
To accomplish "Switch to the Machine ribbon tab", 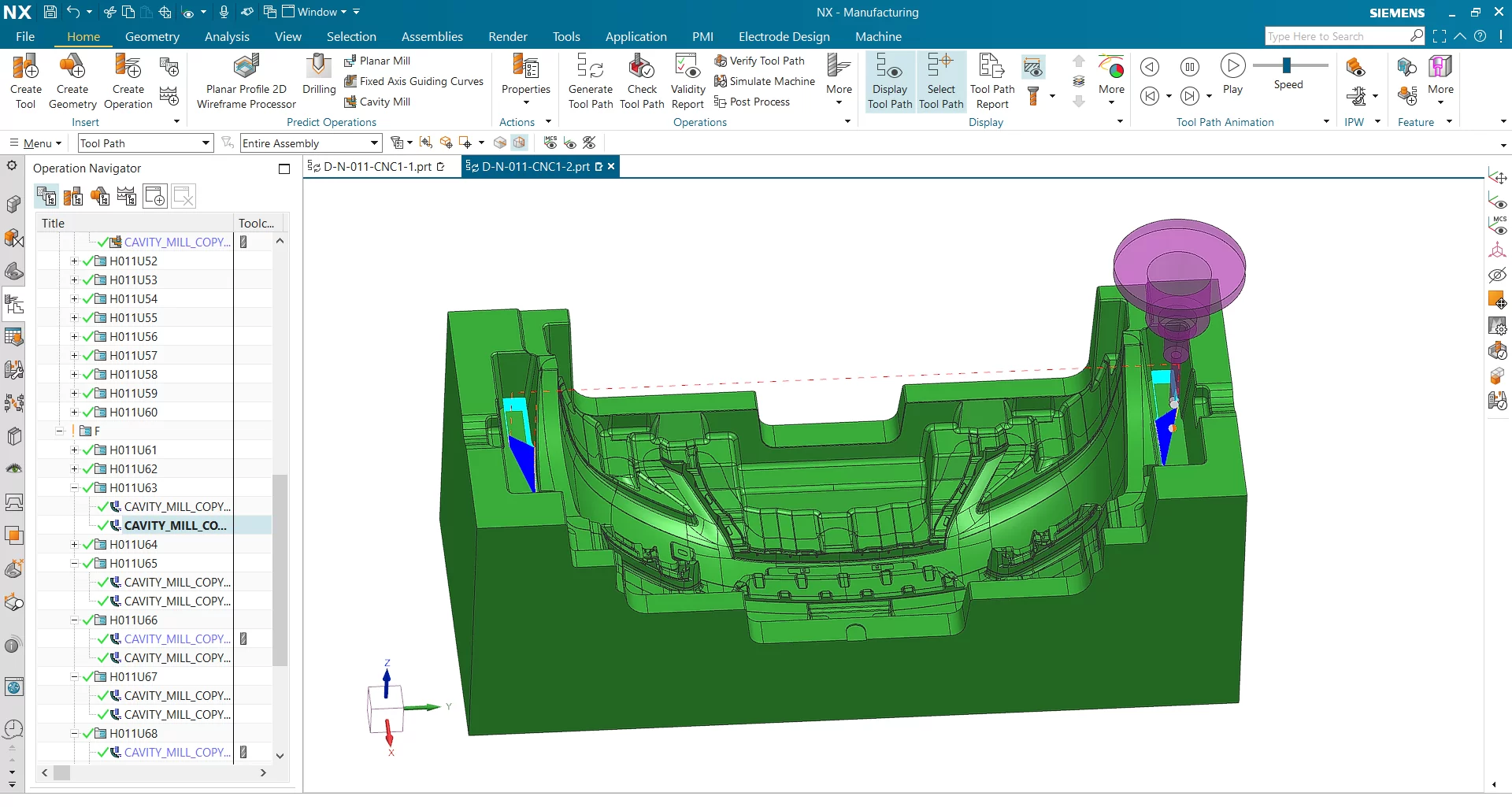I will (878, 36).
